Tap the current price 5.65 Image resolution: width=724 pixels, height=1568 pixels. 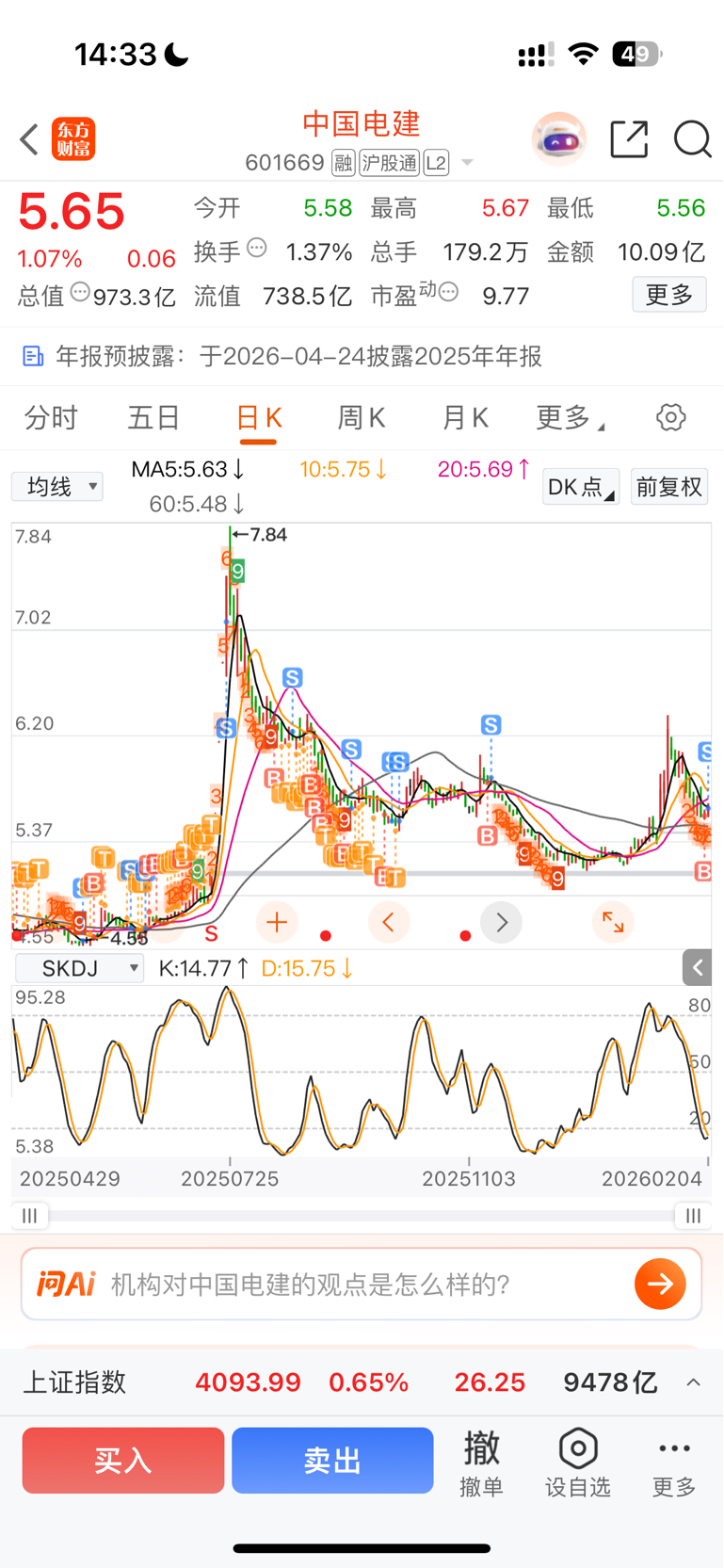tap(72, 211)
